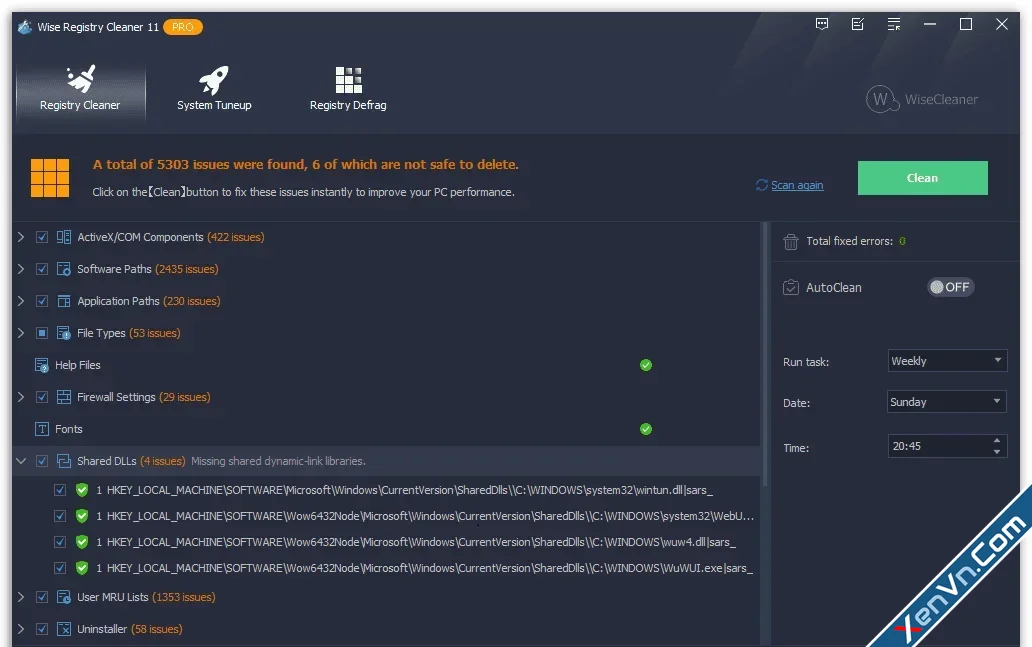Click the Wise Registry Cleaner app logo
1032x647 pixels.
(25, 27)
